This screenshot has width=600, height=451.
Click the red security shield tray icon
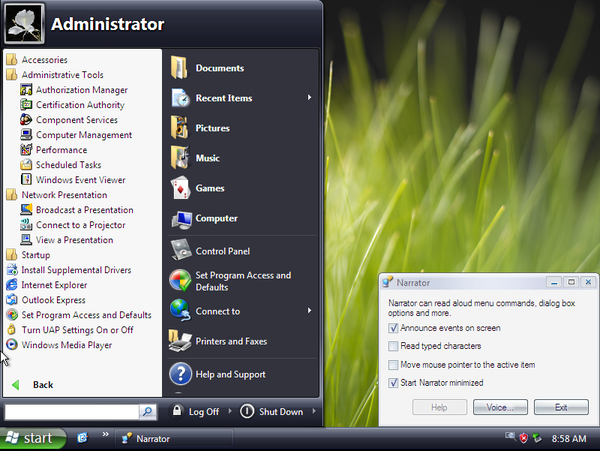coord(523,438)
